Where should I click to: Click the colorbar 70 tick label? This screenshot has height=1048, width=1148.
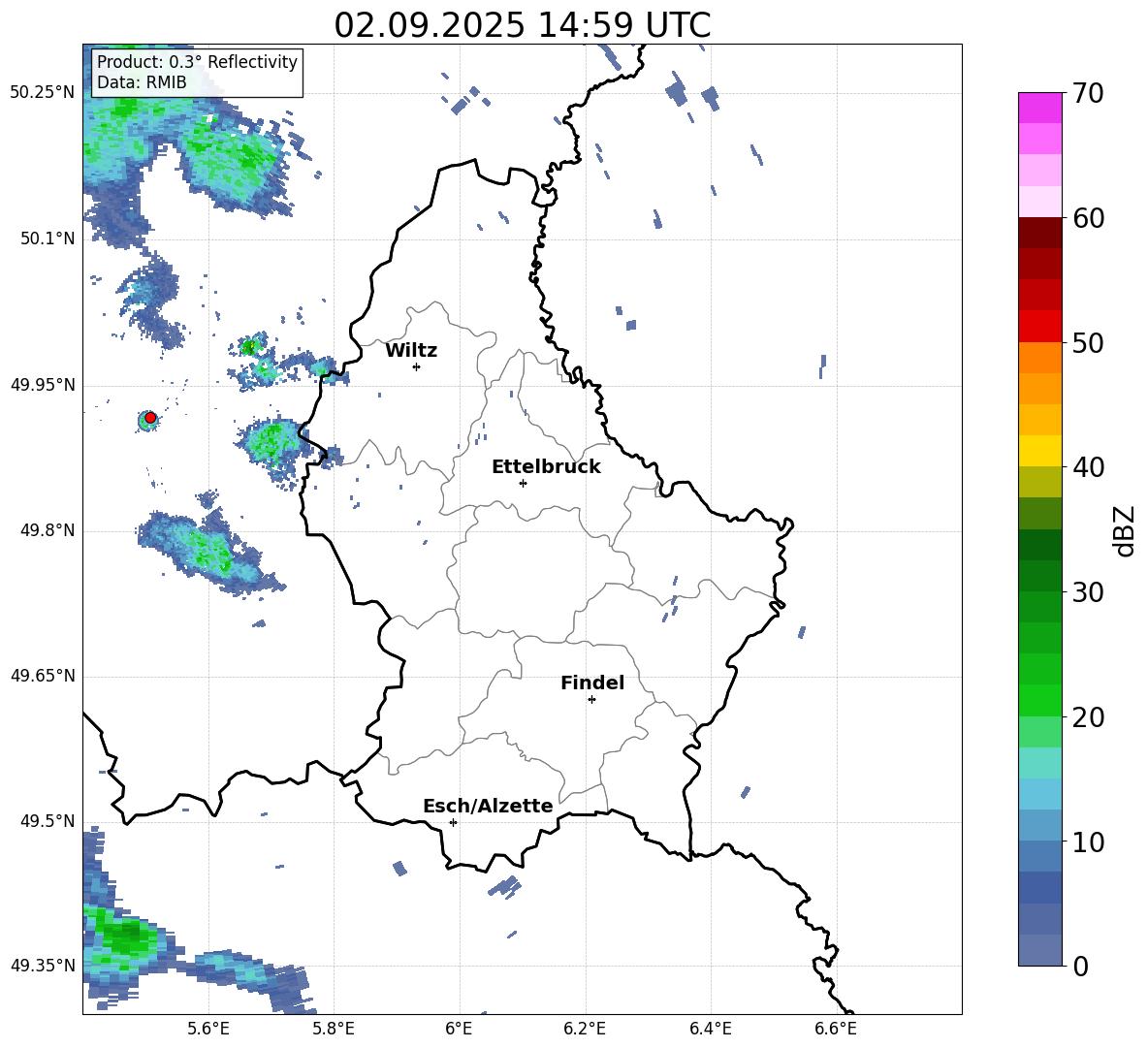point(1088,93)
